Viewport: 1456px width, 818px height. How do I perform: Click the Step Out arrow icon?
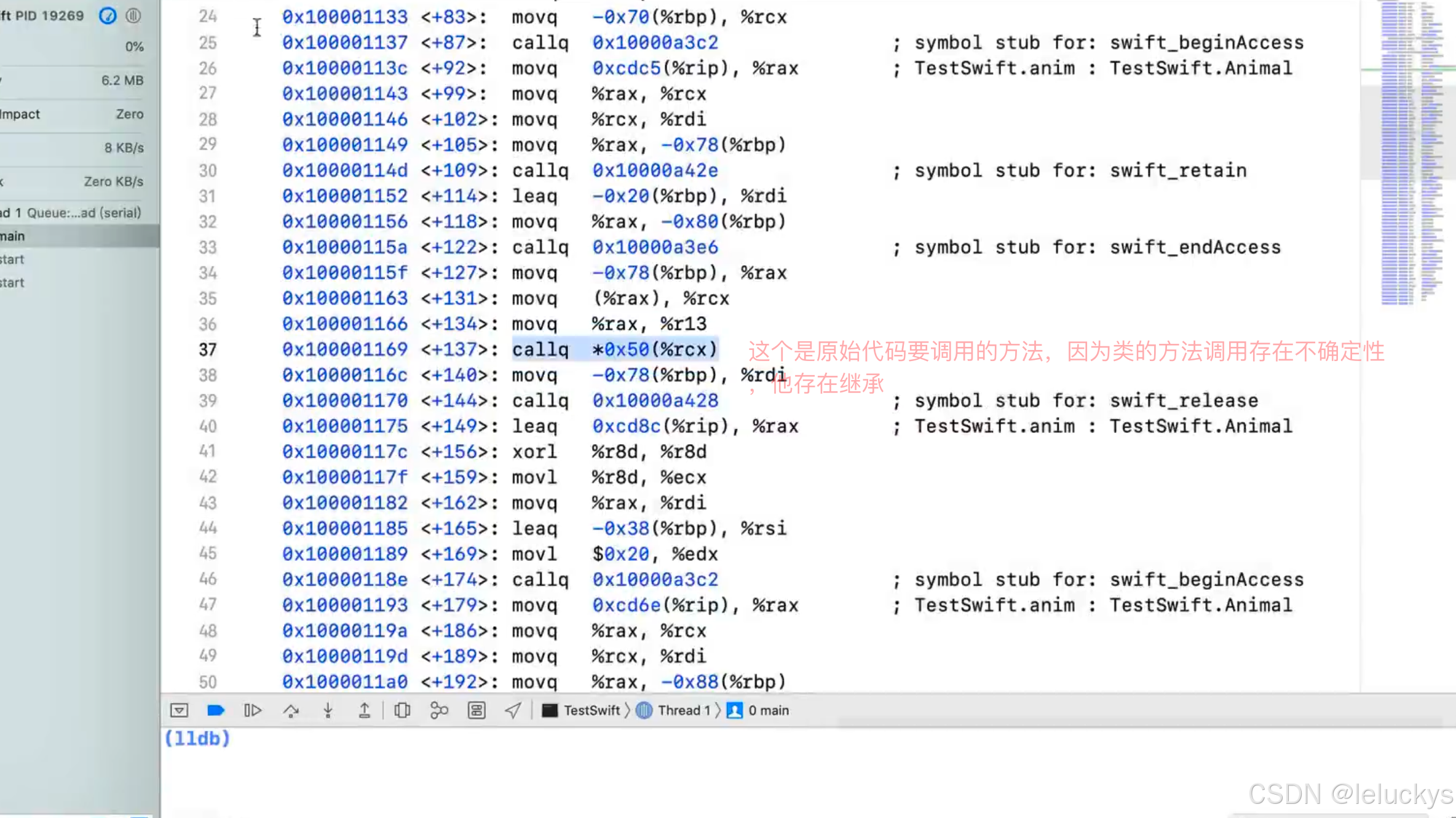tap(364, 710)
